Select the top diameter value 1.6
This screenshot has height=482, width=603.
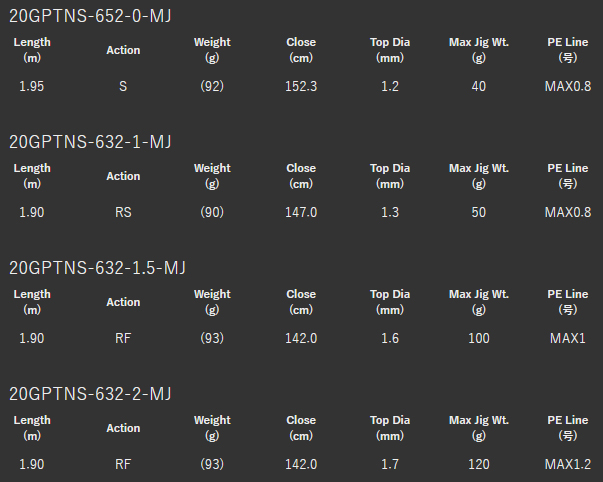[390, 338]
